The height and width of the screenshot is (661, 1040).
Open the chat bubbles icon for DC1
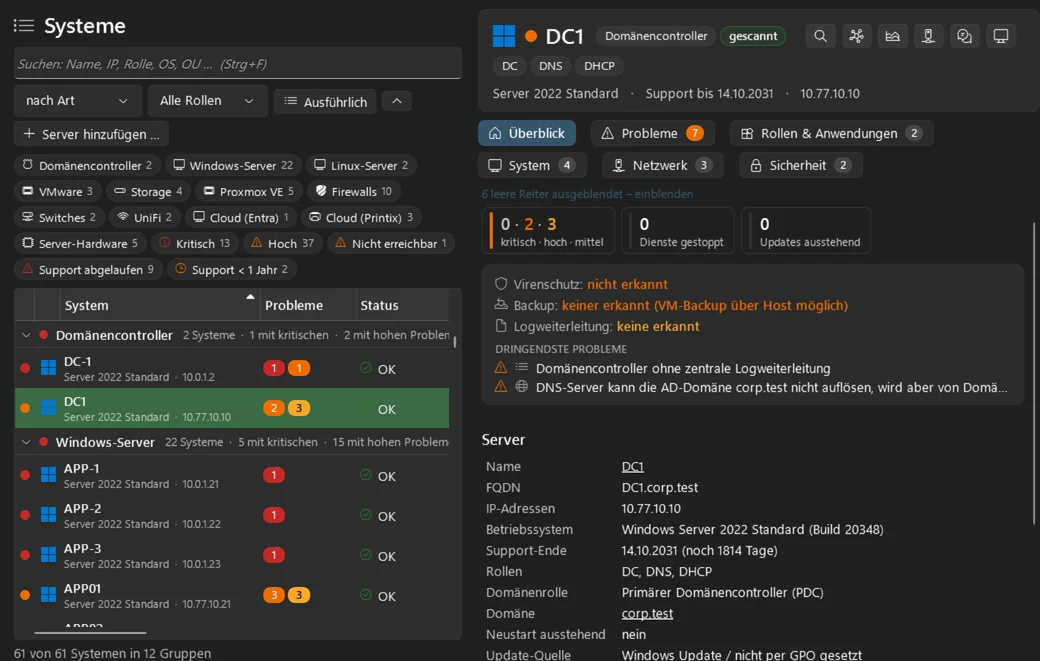964,36
